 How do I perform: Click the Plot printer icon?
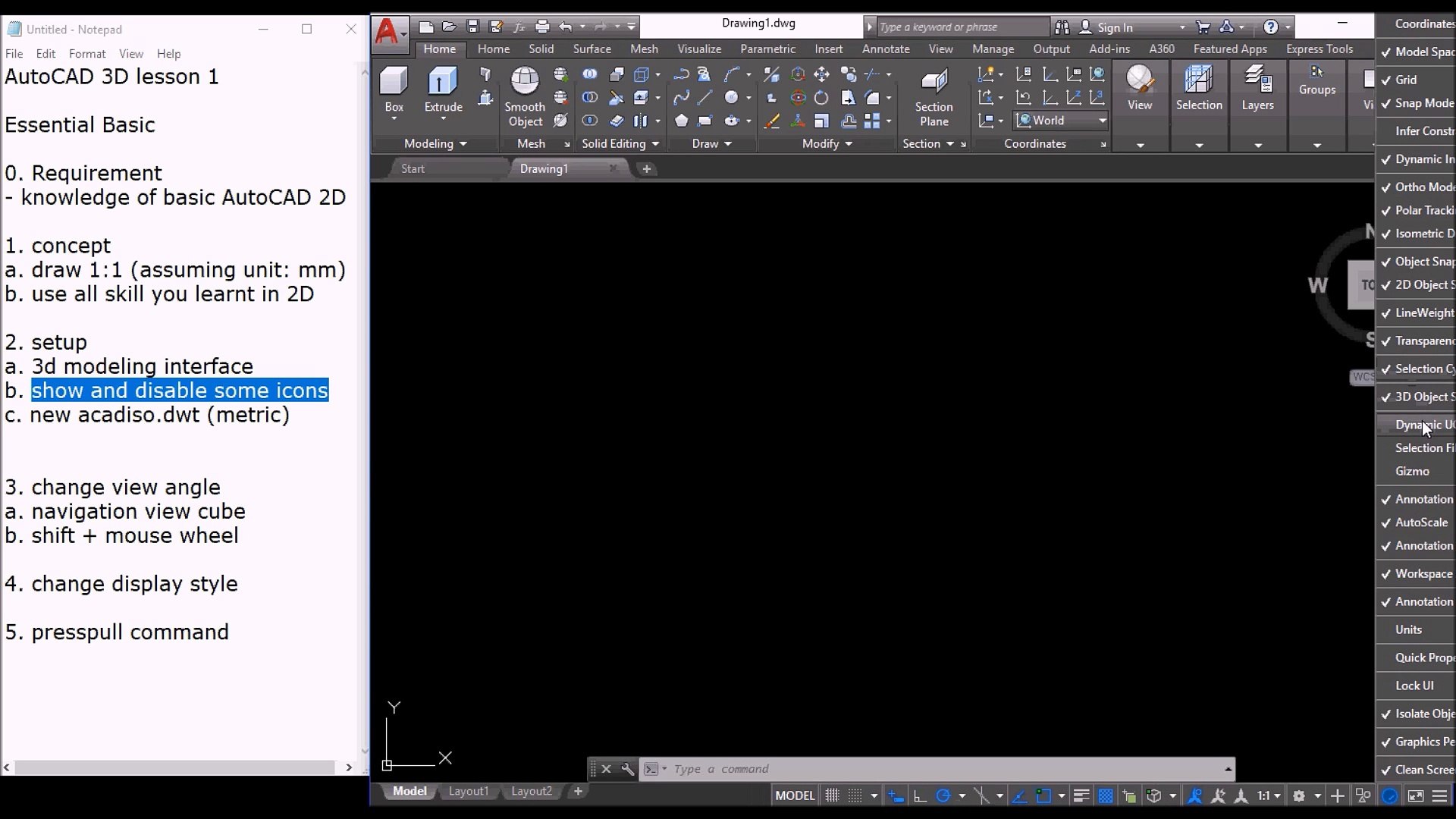tap(541, 27)
